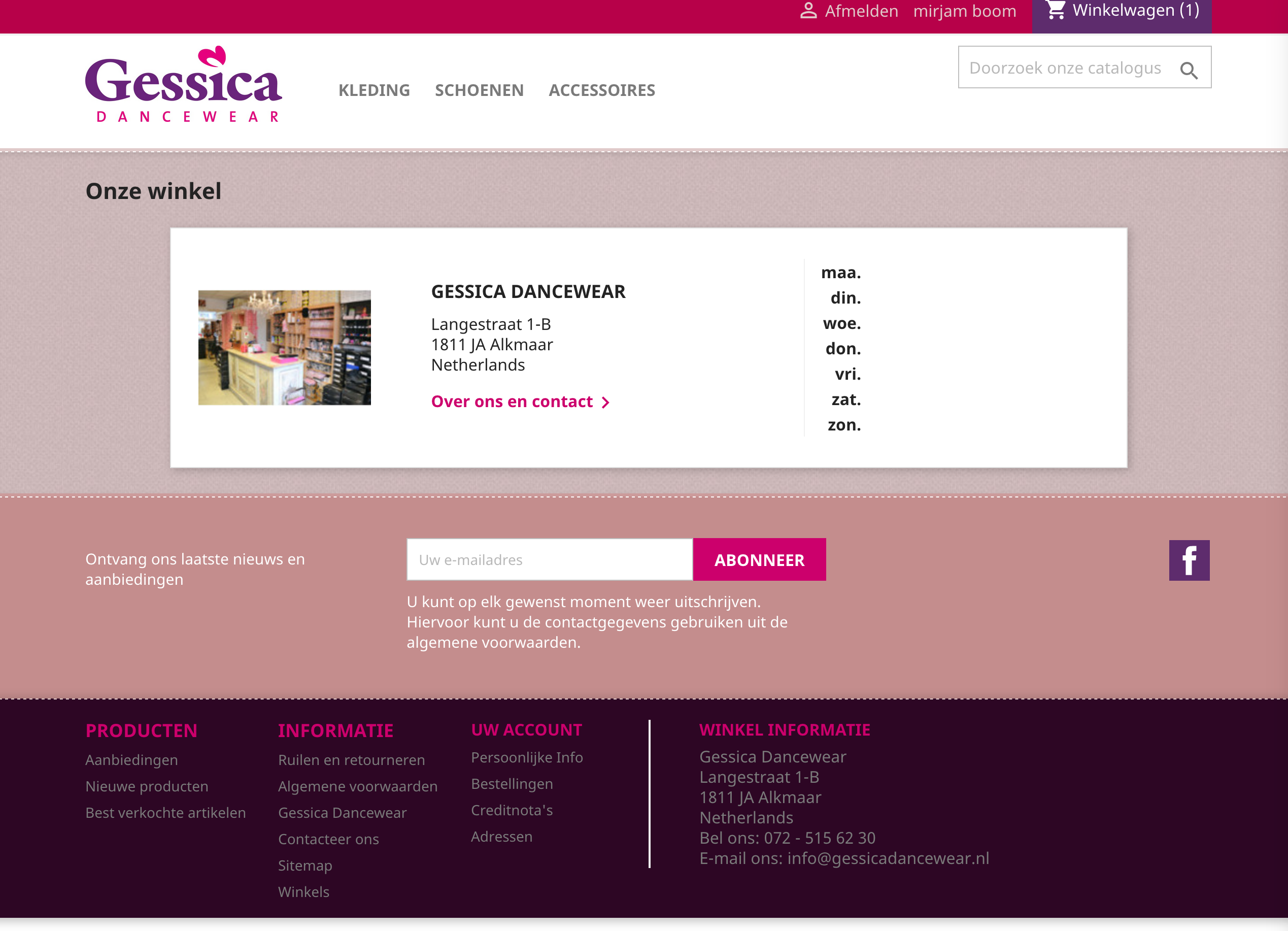Open the mirjam boom account link
The height and width of the screenshot is (931, 1288).
pos(964,11)
